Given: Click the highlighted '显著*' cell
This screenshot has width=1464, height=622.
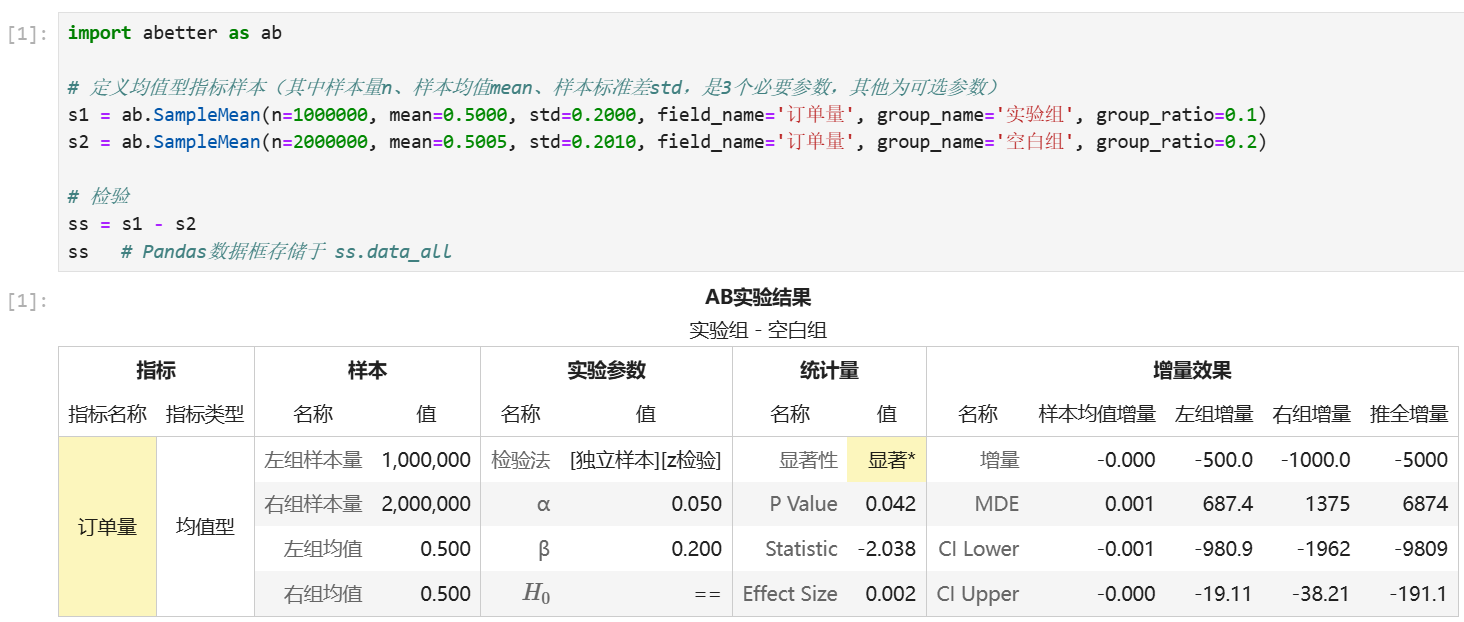Looking at the screenshot, I should point(887,460).
